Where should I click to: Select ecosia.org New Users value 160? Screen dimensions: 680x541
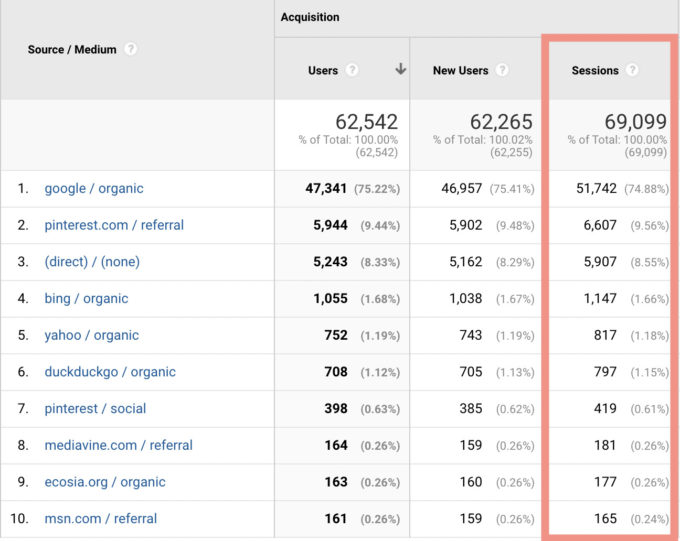click(471, 482)
